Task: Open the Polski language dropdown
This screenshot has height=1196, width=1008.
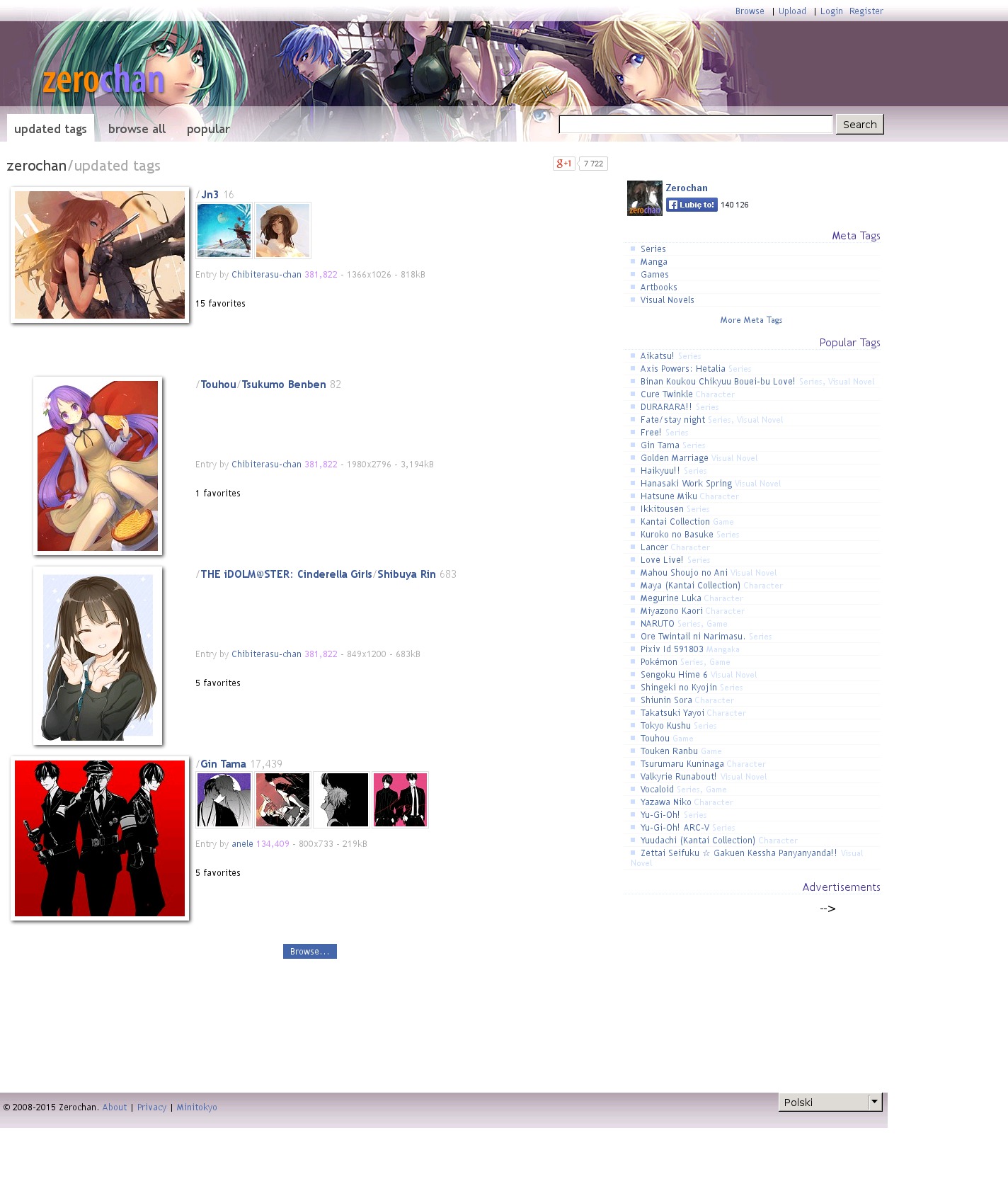Action: (830, 1102)
